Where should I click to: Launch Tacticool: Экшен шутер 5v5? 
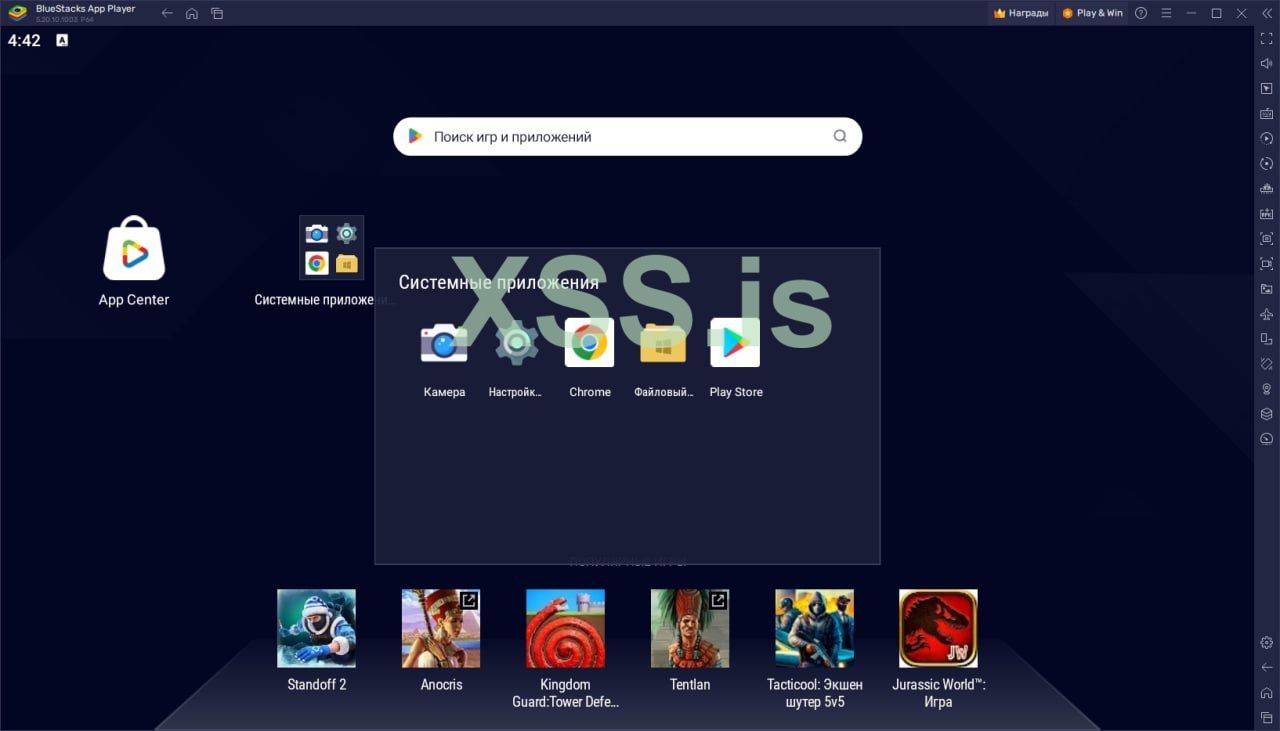[x=814, y=628]
